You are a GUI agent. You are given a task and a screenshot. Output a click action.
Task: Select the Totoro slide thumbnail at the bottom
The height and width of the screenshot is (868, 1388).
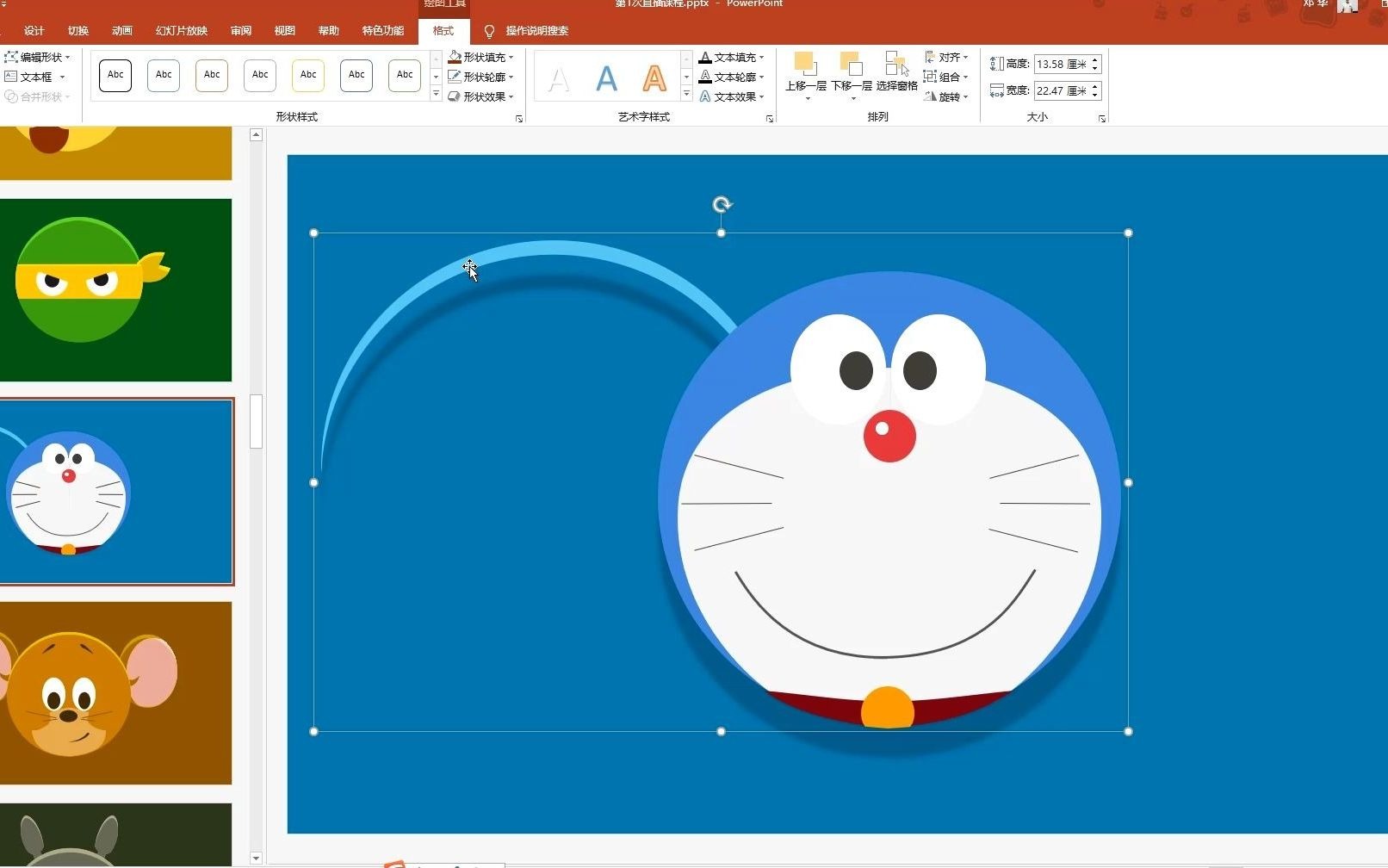click(x=115, y=834)
